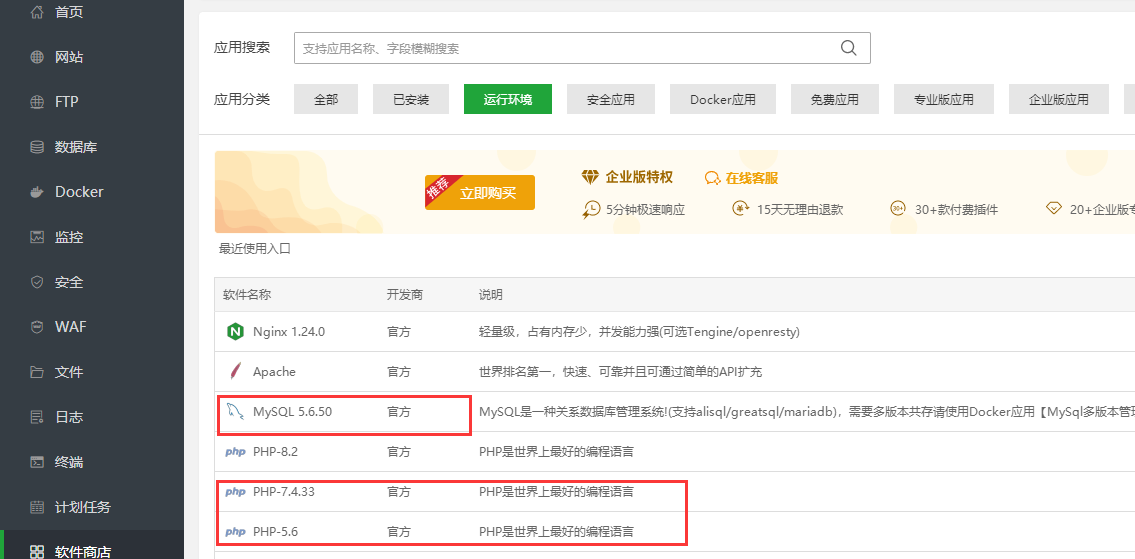Click the 30+ badge icon

point(898,209)
